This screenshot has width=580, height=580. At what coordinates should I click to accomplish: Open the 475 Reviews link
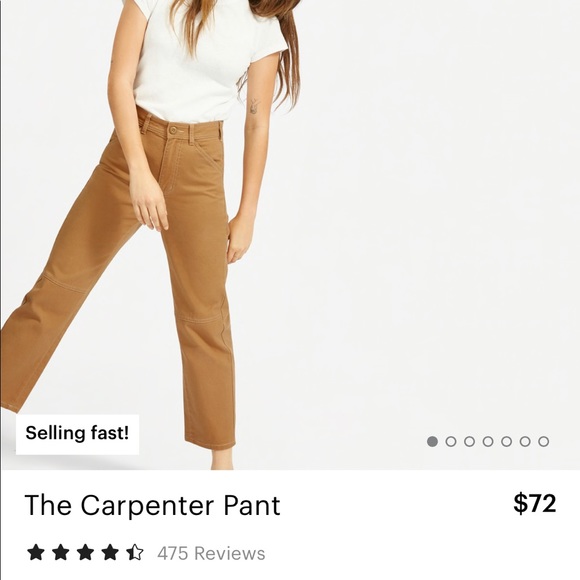(x=211, y=553)
